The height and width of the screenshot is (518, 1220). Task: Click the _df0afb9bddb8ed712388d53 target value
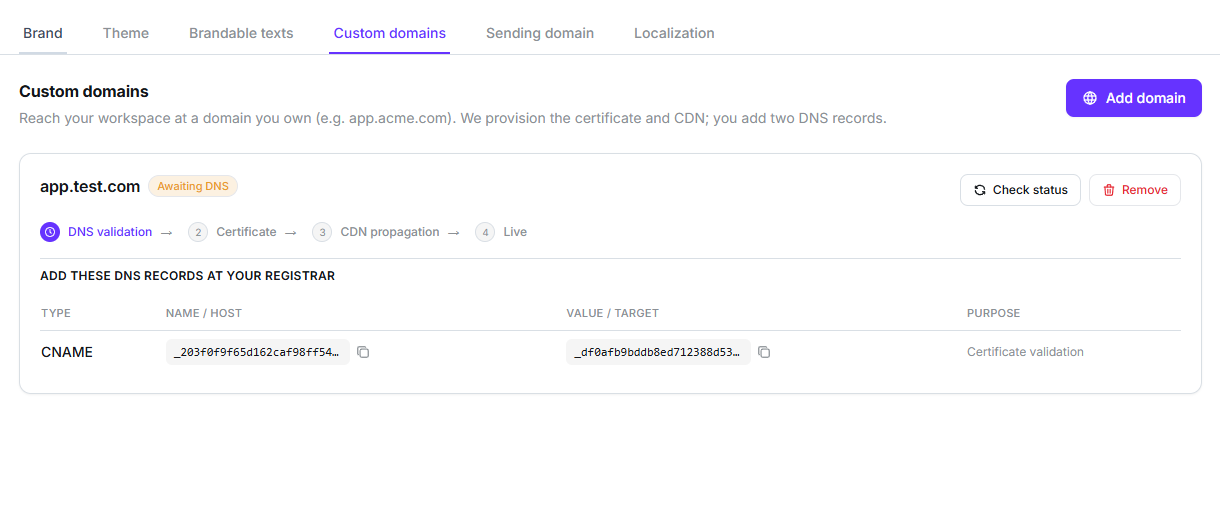tap(658, 352)
